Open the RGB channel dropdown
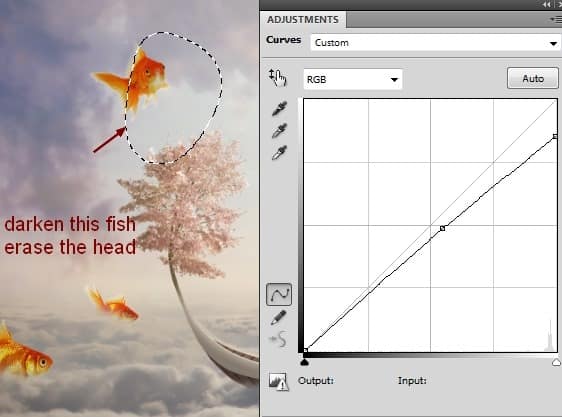The height and width of the screenshot is (417, 562). pyautogui.click(x=353, y=79)
